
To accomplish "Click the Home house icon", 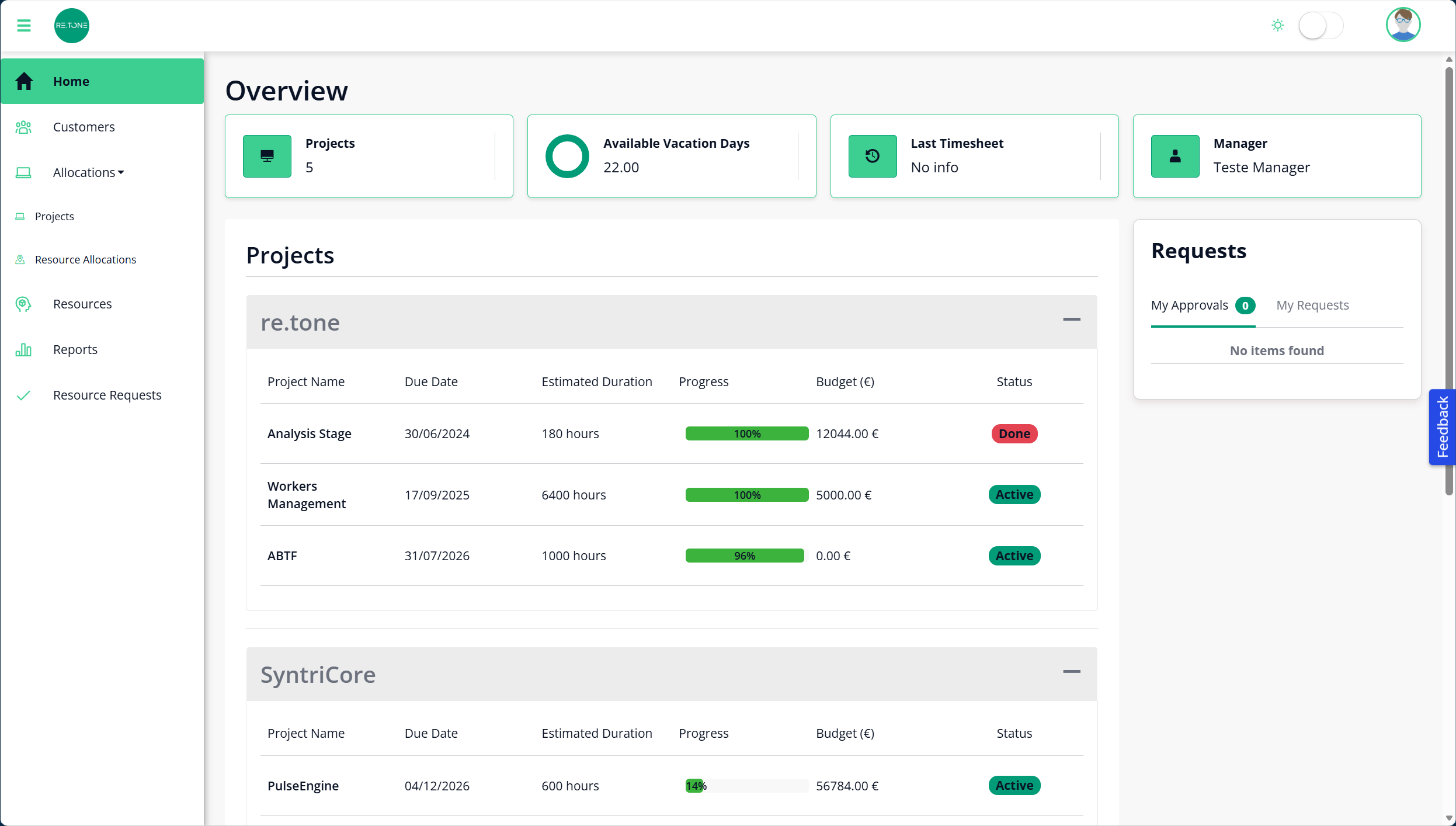I will [x=24, y=81].
